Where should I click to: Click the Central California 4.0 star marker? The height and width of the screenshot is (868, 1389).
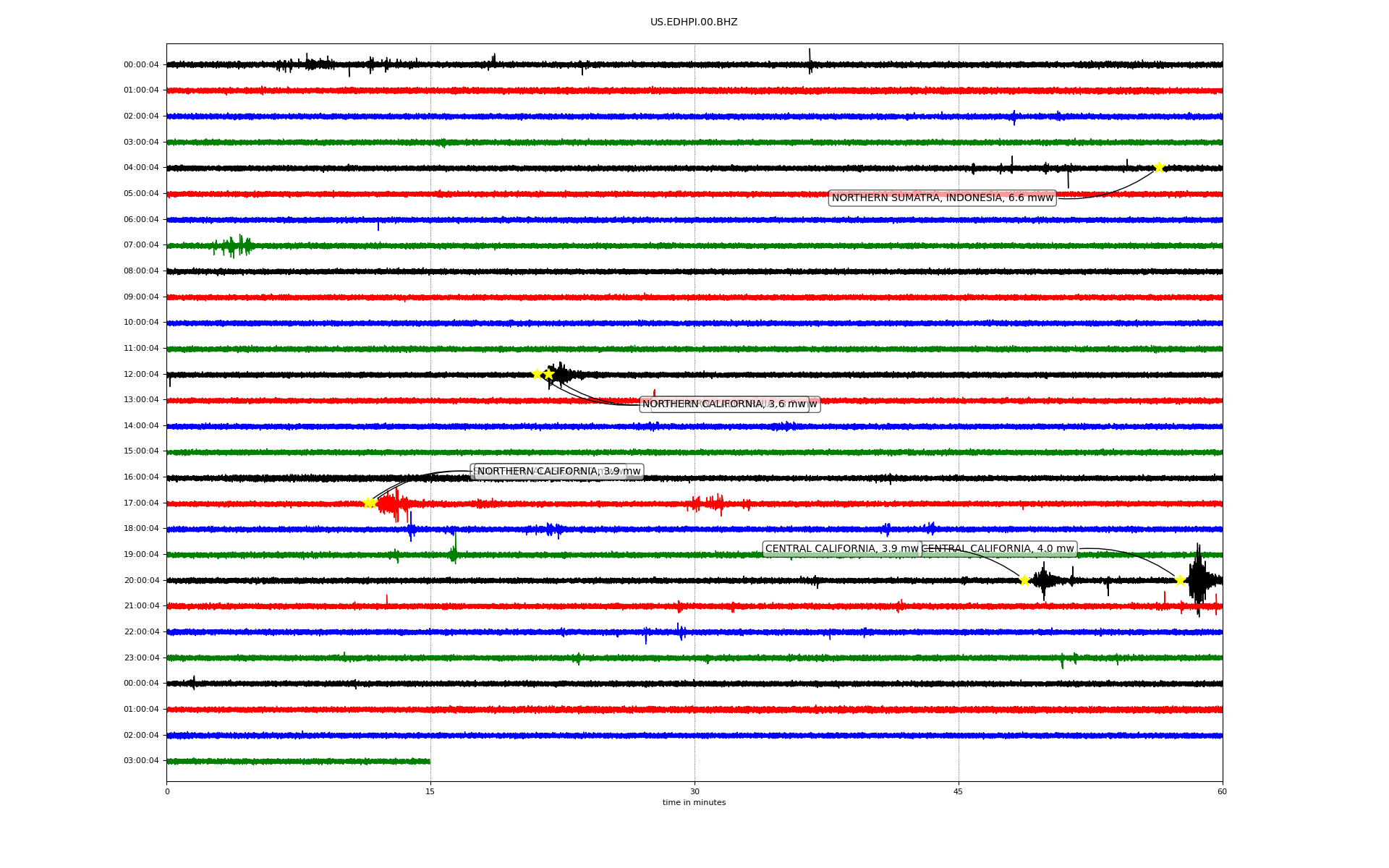coord(1180,580)
